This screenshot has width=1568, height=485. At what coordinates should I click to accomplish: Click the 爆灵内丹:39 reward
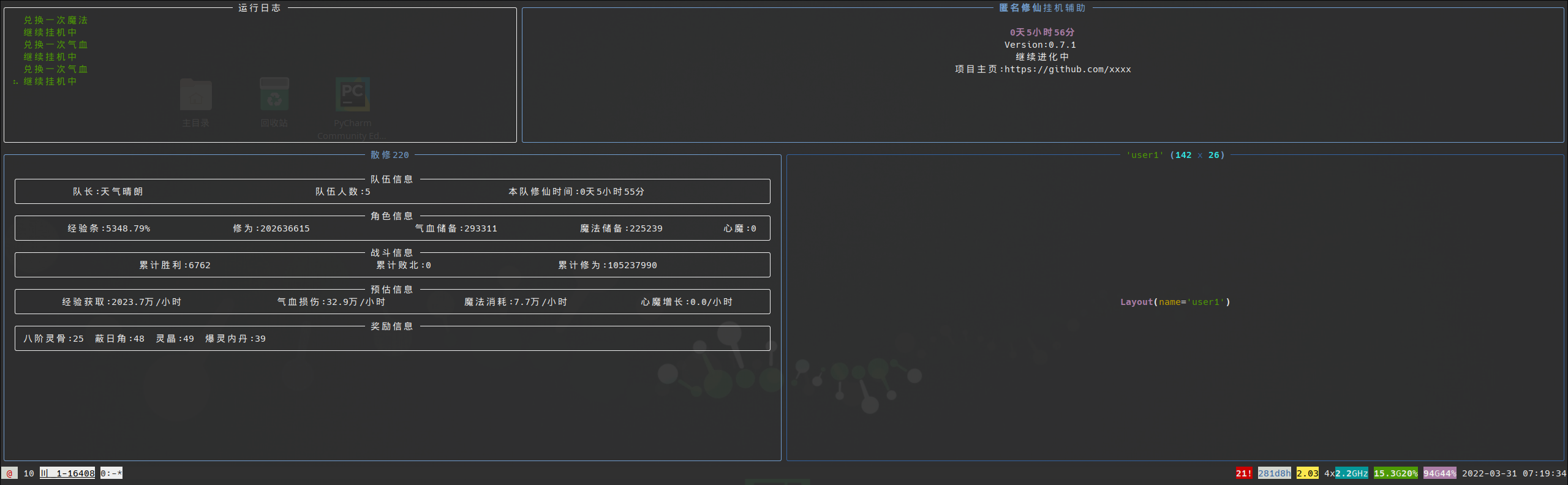tap(236, 339)
